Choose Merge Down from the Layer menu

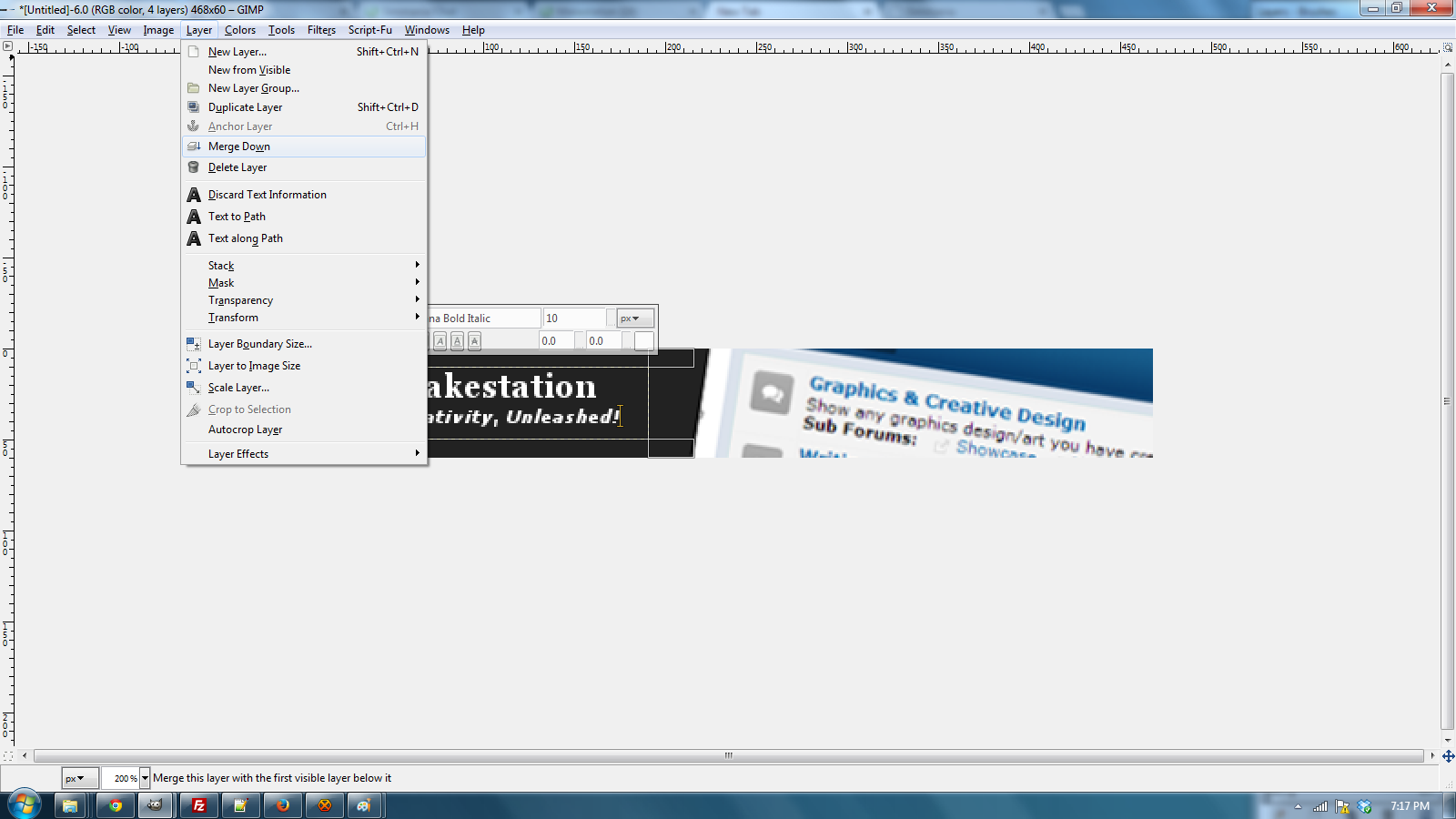coord(304,147)
